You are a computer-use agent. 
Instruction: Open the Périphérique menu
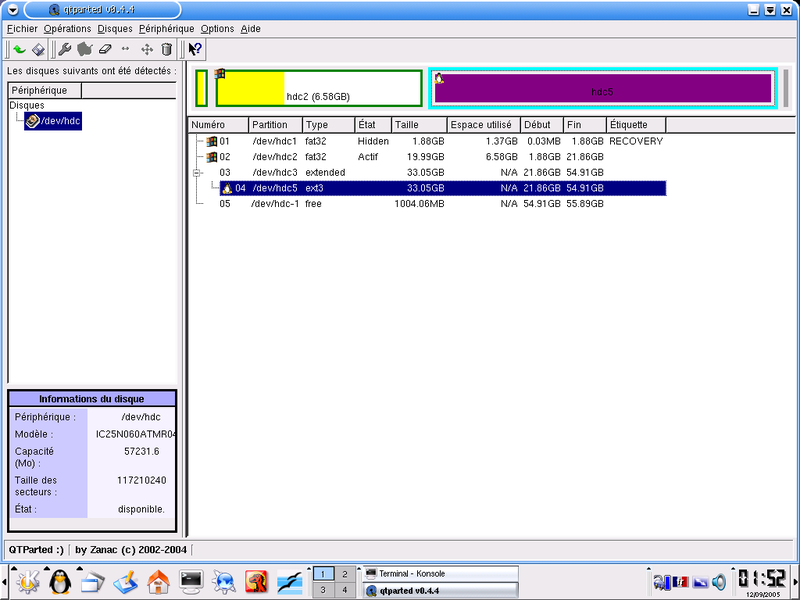coord(166,29)
